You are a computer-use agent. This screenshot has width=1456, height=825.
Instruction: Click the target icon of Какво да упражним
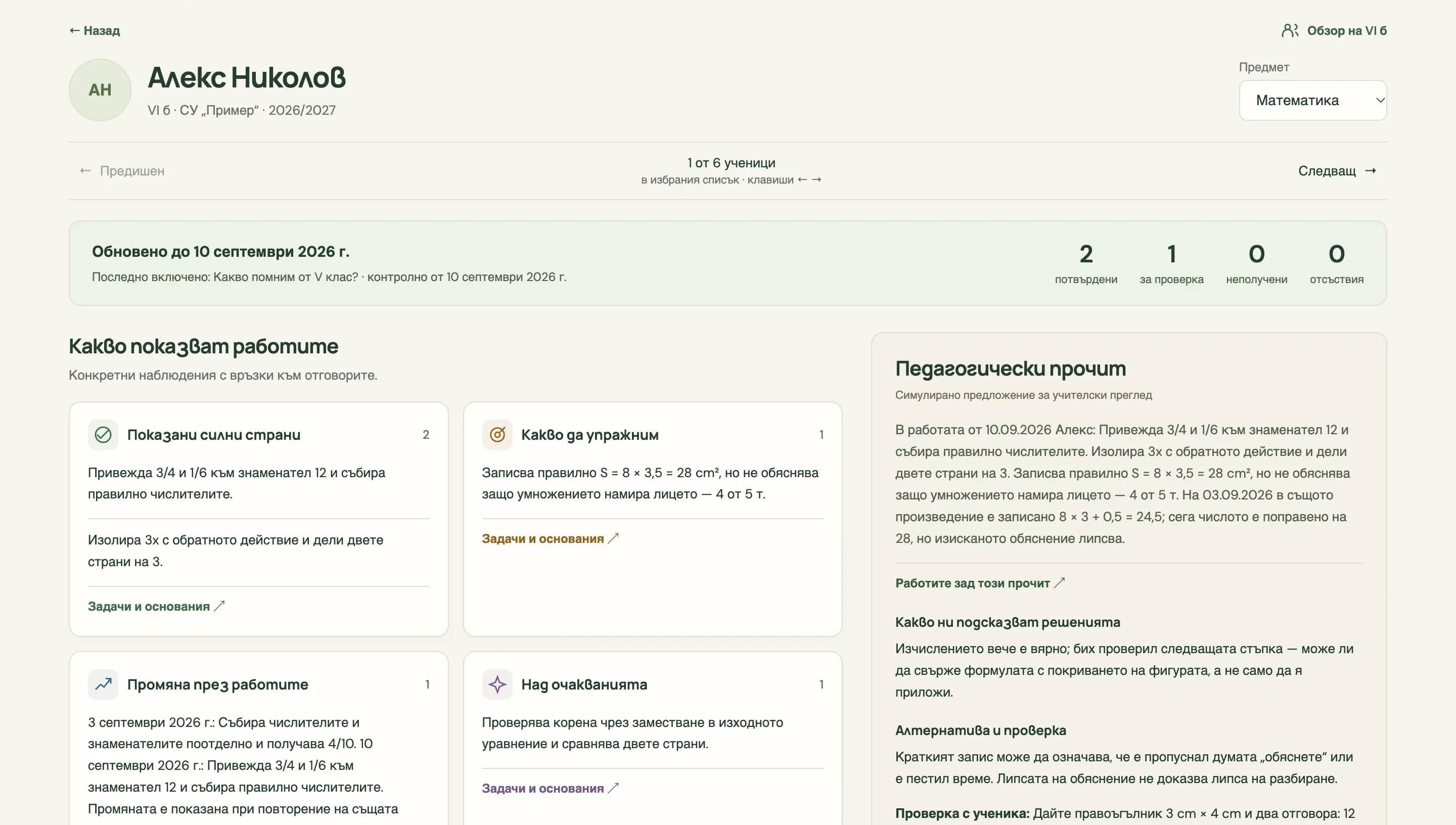[x=497, y=435]
